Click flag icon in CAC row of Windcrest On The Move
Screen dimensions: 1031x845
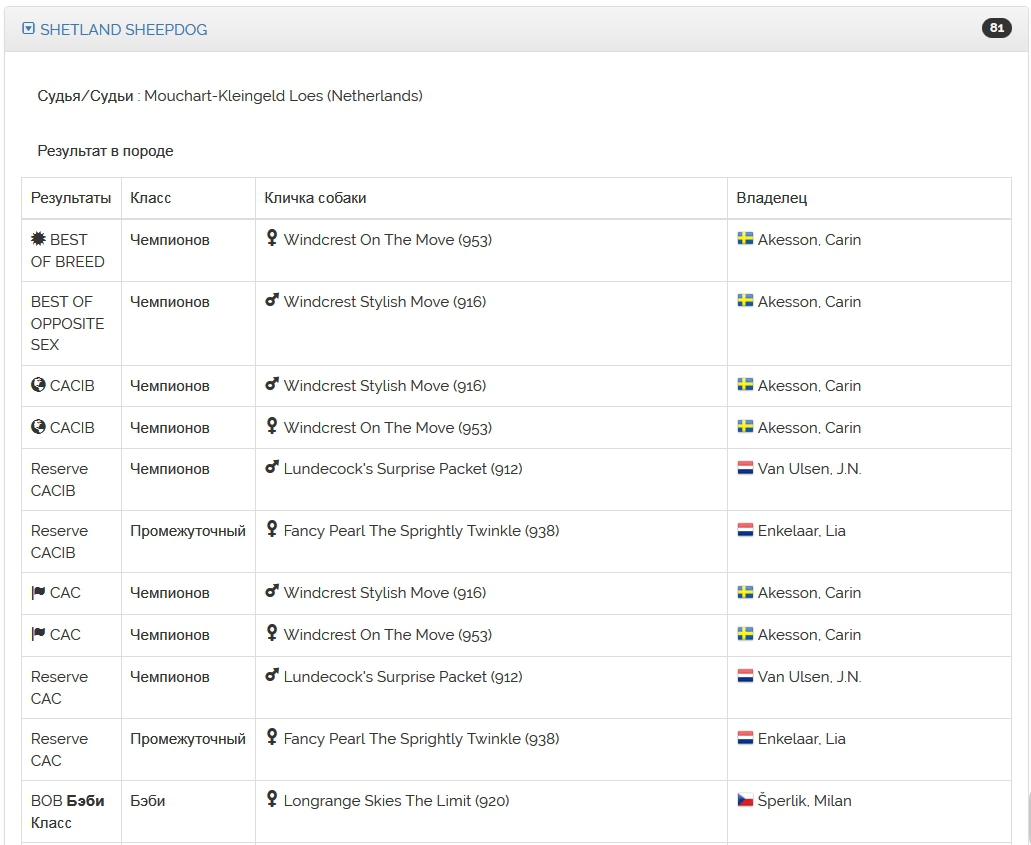click(38, 635)
